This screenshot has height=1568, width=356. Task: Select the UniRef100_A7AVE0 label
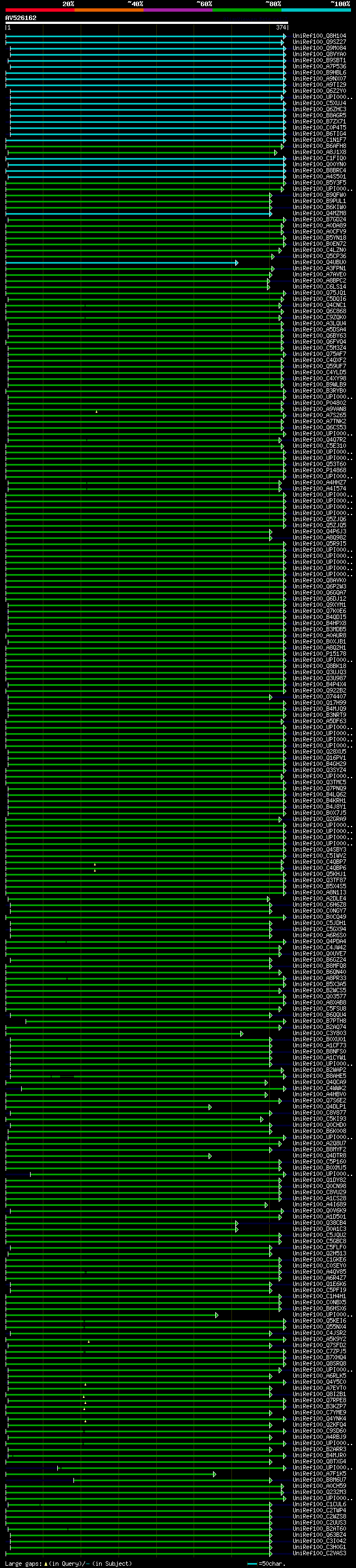point(319,275)
